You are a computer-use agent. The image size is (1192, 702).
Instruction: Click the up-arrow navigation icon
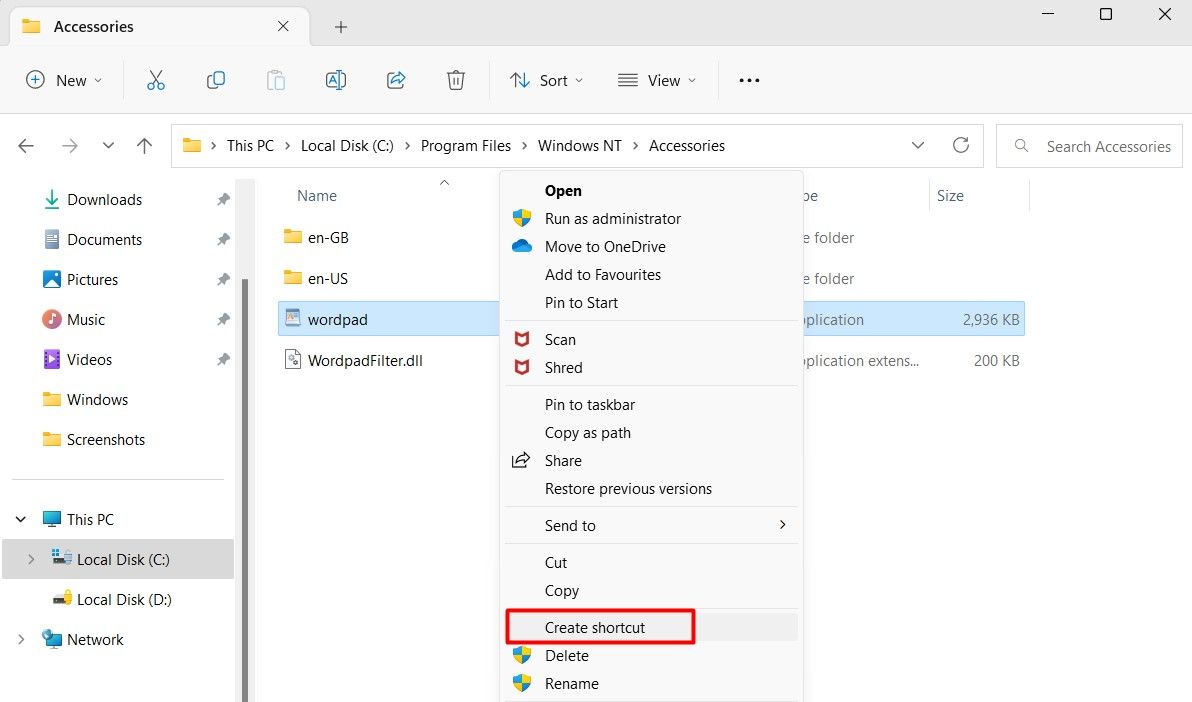pos(143,145)
